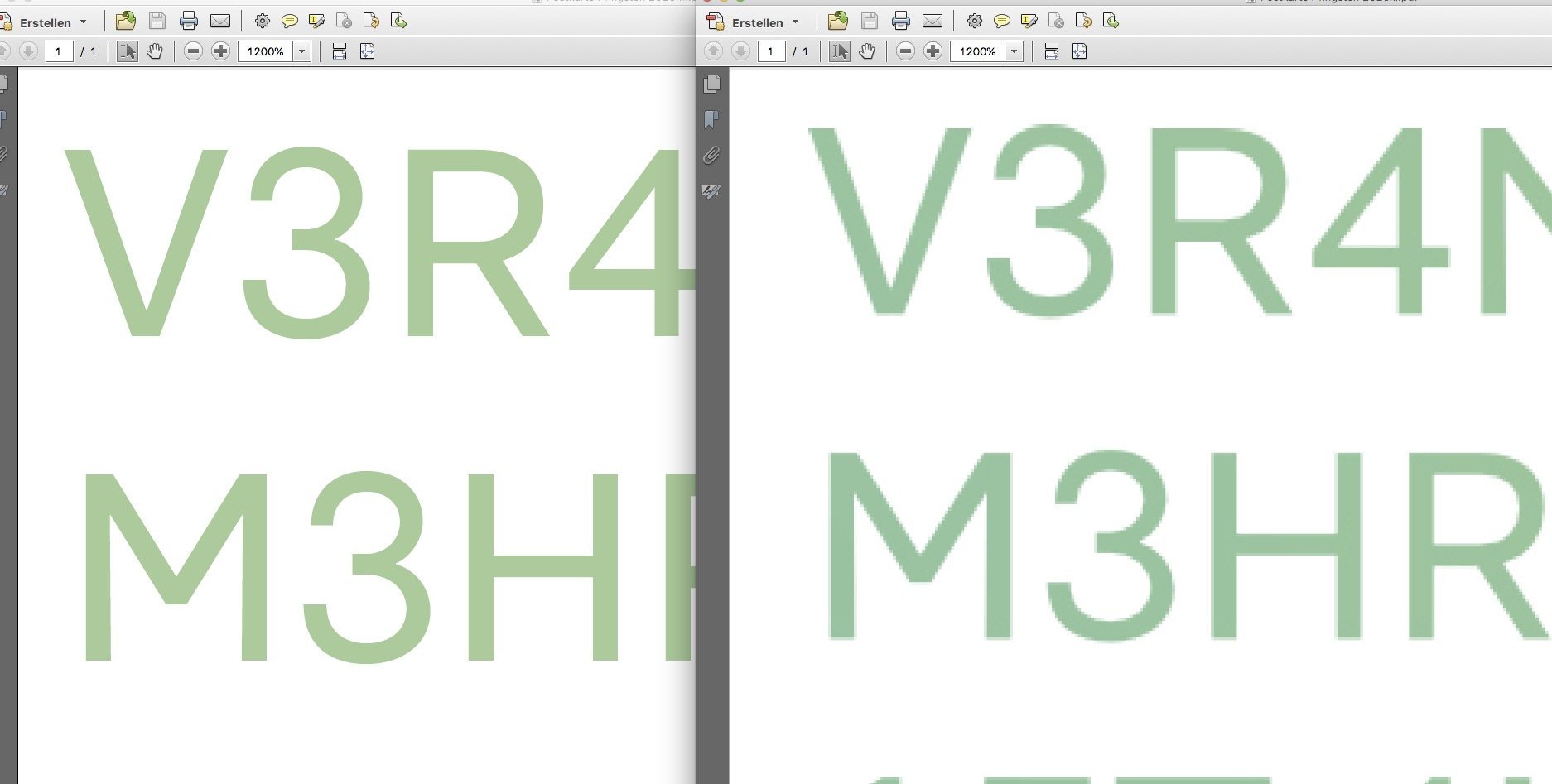The image size is (1552, 784).
Task: Click the save disk icon in right window
Action: pos(870,21)
